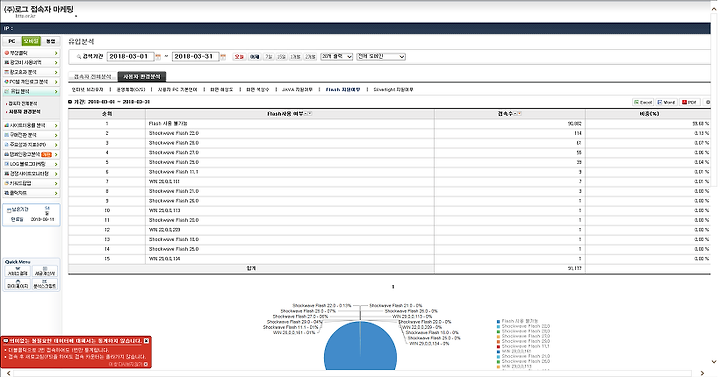720x377 pixels.
Task: Set the range with the 7일 button
Action: click(x=269, y=57)
